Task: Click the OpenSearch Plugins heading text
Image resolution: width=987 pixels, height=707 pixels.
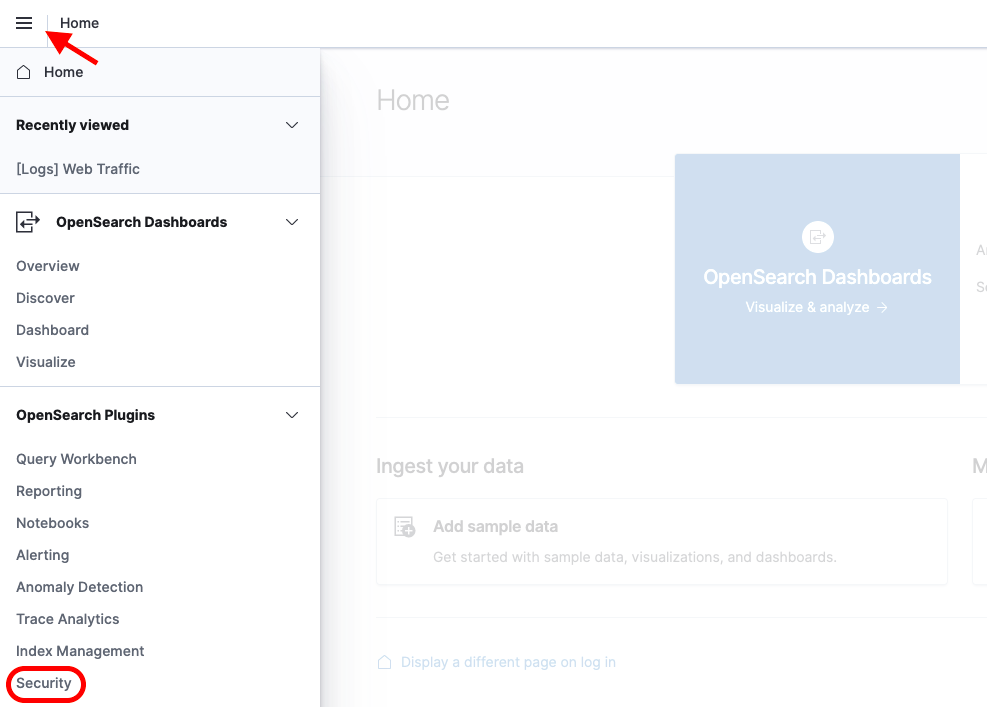Action: tap(86, 416)
